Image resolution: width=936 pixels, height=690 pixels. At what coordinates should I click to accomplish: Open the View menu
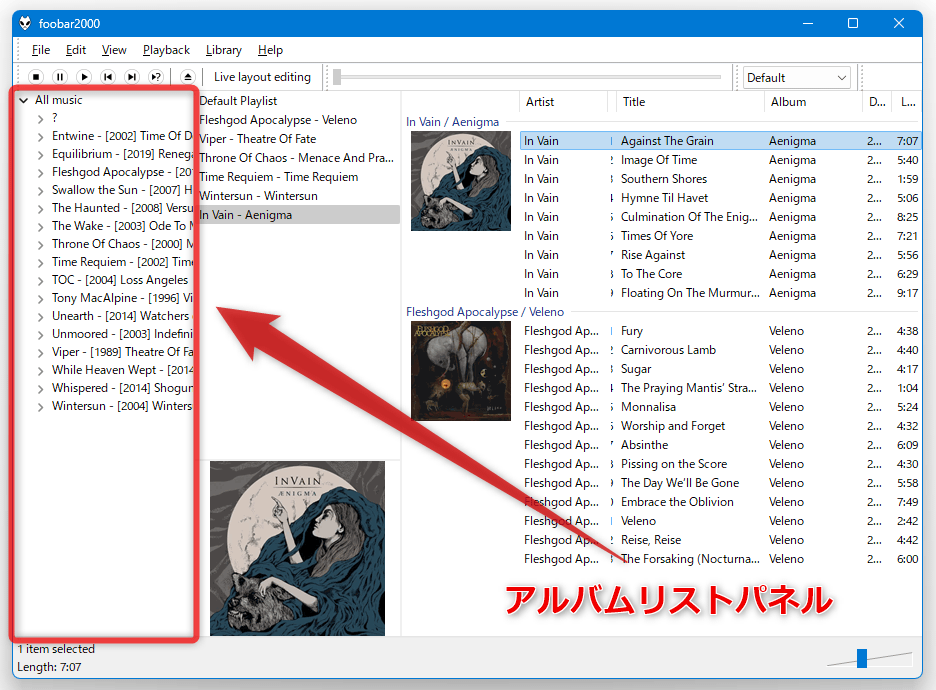coord(114,50)
